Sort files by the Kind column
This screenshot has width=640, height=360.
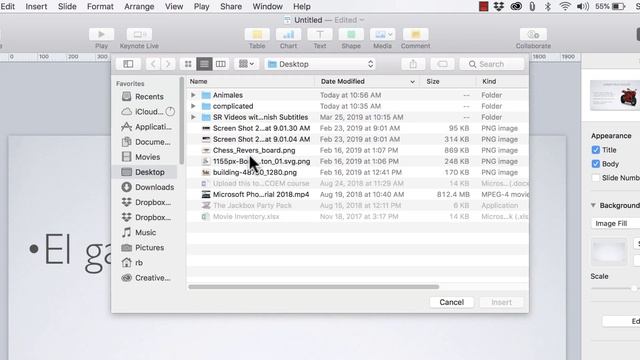[x=503, y=82]
